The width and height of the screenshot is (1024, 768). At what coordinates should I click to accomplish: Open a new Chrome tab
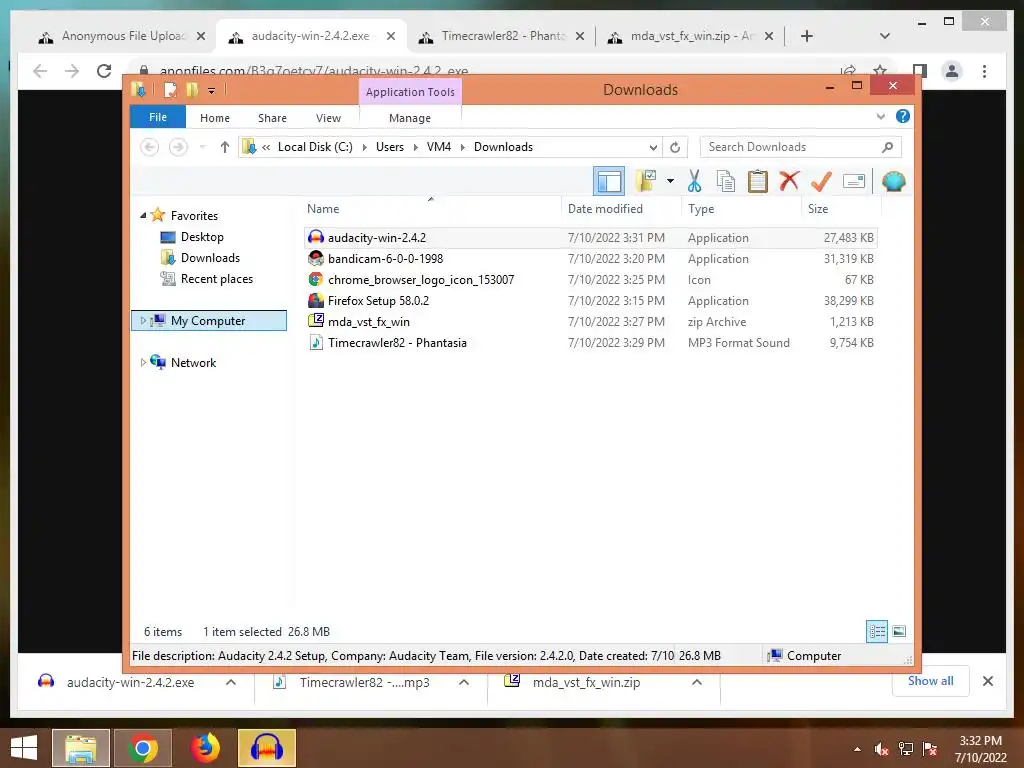(x=807, y=37)
